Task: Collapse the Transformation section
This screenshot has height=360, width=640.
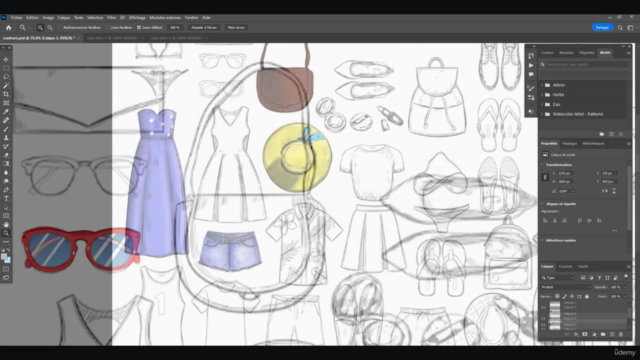Action: point(542,164)
